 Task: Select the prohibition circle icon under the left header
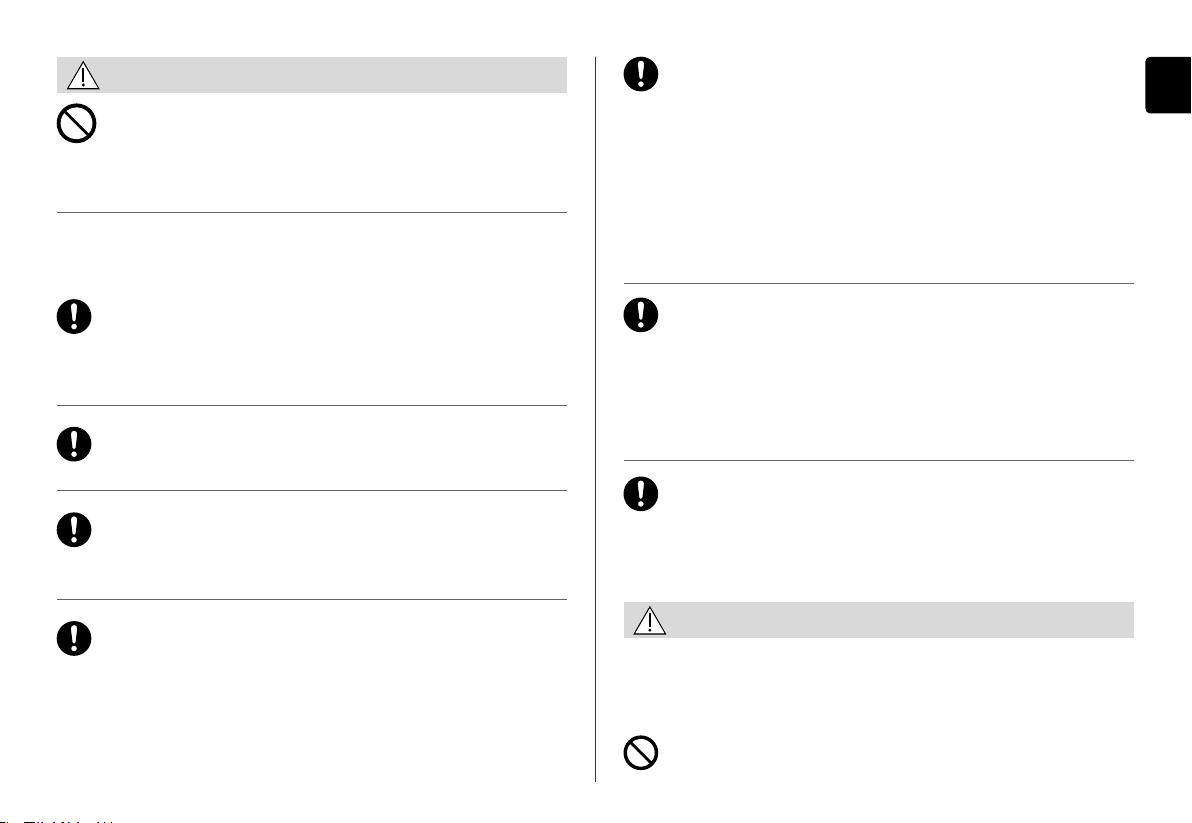pyautogui.click(x=77, y=123)
